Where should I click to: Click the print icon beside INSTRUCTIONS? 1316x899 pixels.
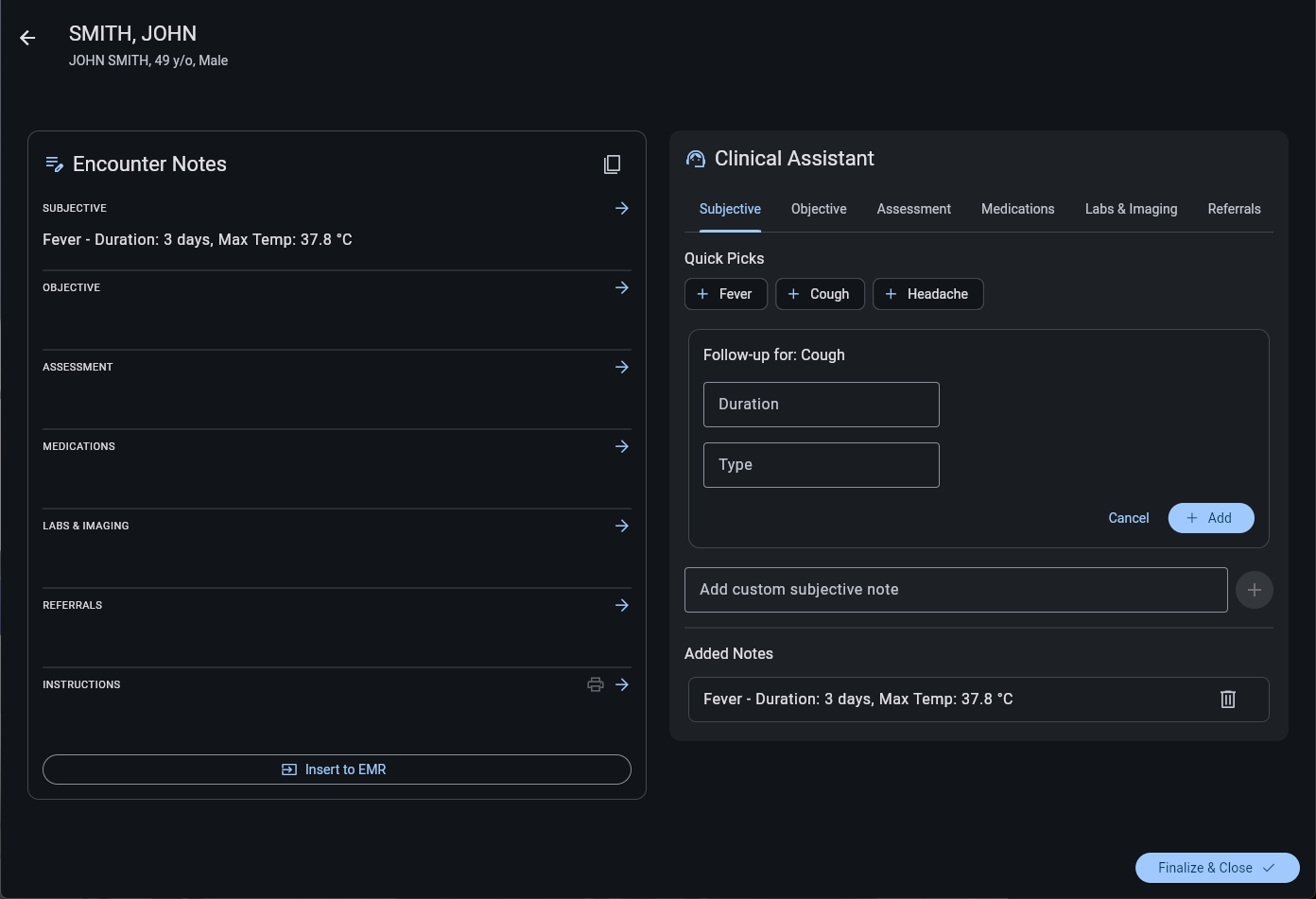tap(596, 683)
